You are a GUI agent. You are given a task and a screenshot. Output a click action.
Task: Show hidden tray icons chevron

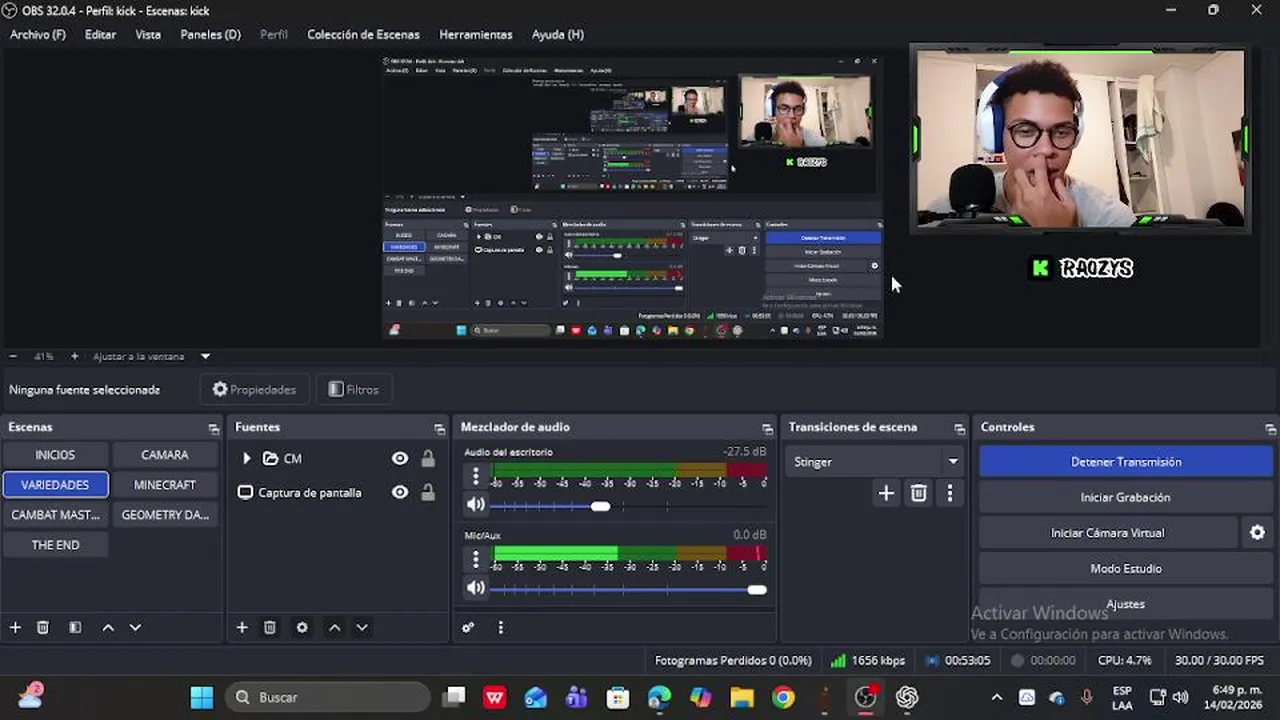click(x=996, y=698)
